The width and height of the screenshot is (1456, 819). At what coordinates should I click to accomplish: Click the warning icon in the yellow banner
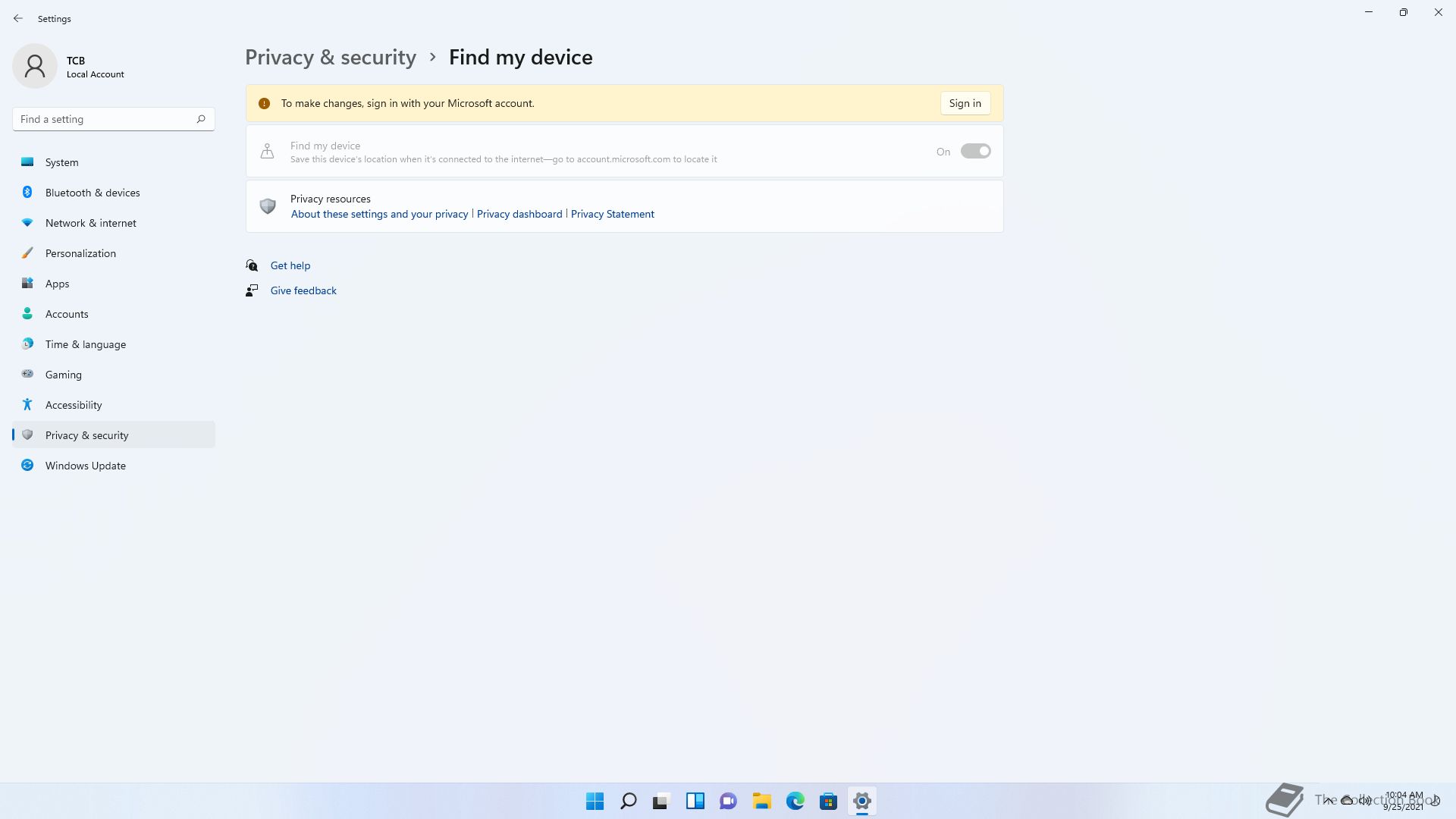click(264, 103)
